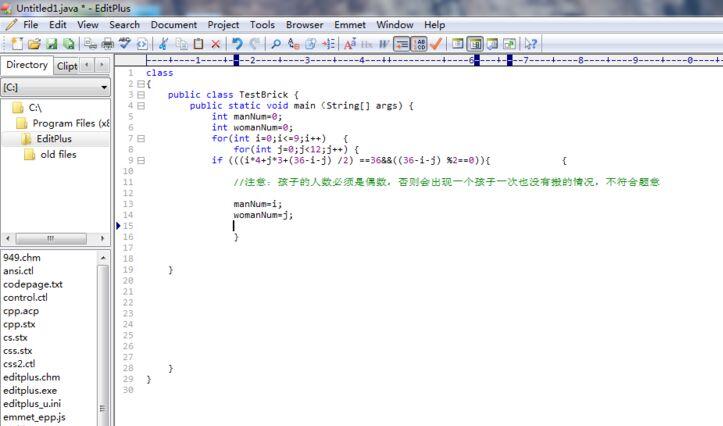Toggle the word wrap toolbar button
The height and width of the screenshot is (426, 723).
pyautogui.click(x=401, y=44)
